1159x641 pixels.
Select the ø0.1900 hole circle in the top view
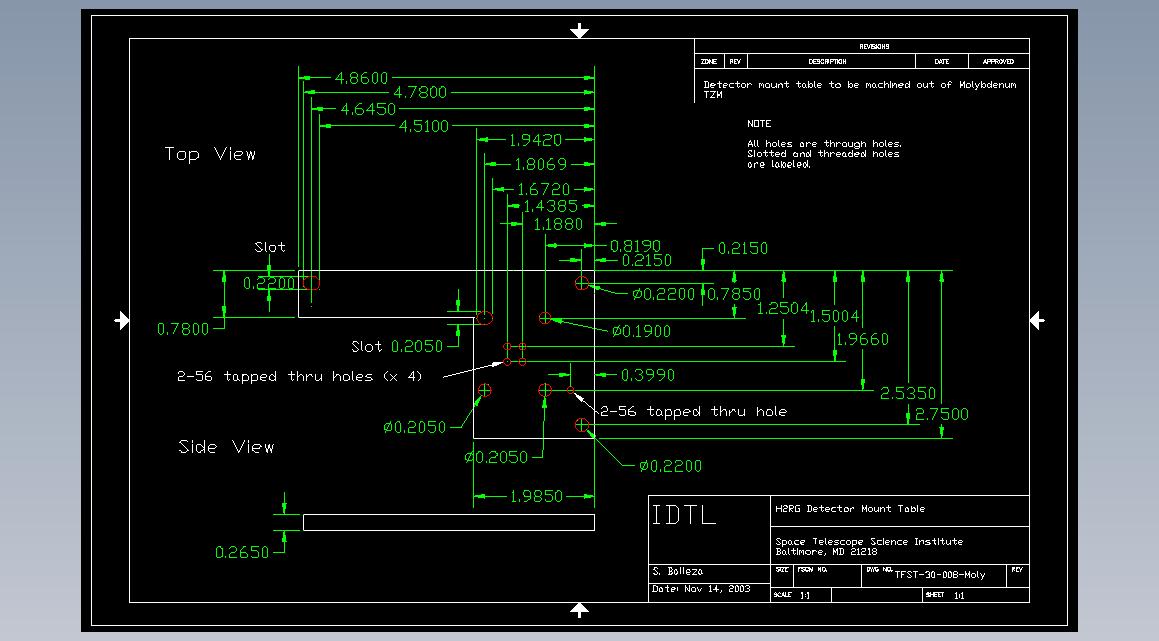[545, 318]
